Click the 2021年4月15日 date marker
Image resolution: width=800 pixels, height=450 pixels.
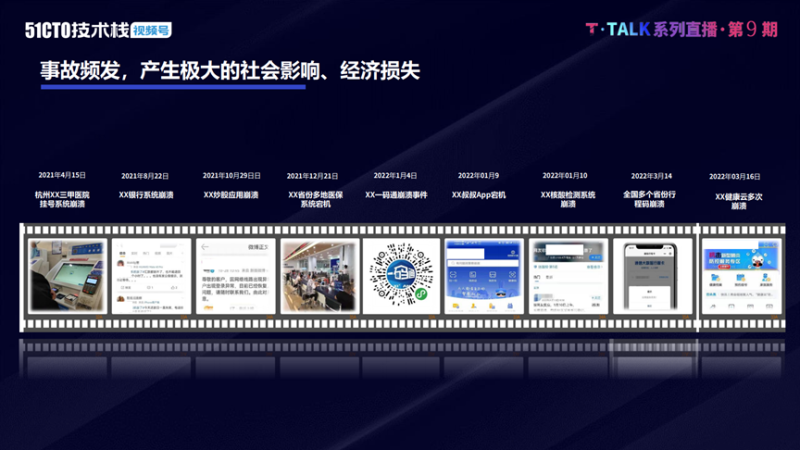[63, 174]
